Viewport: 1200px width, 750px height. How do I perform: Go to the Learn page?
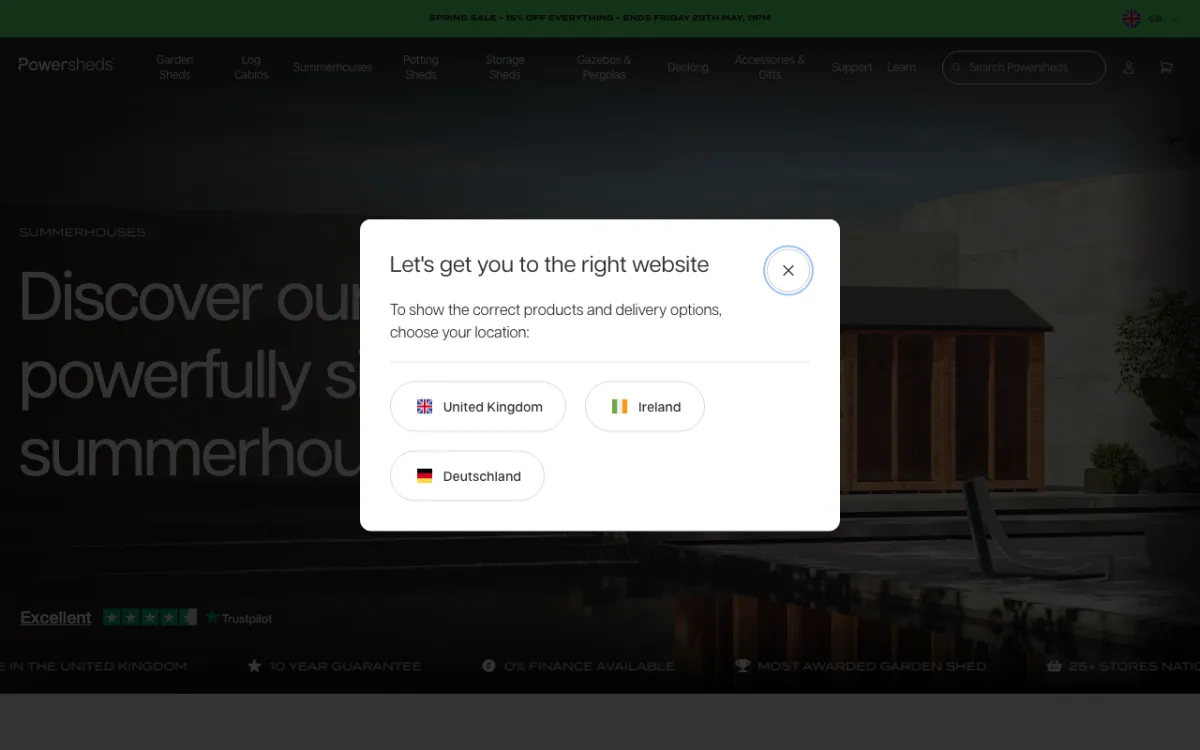901,67
